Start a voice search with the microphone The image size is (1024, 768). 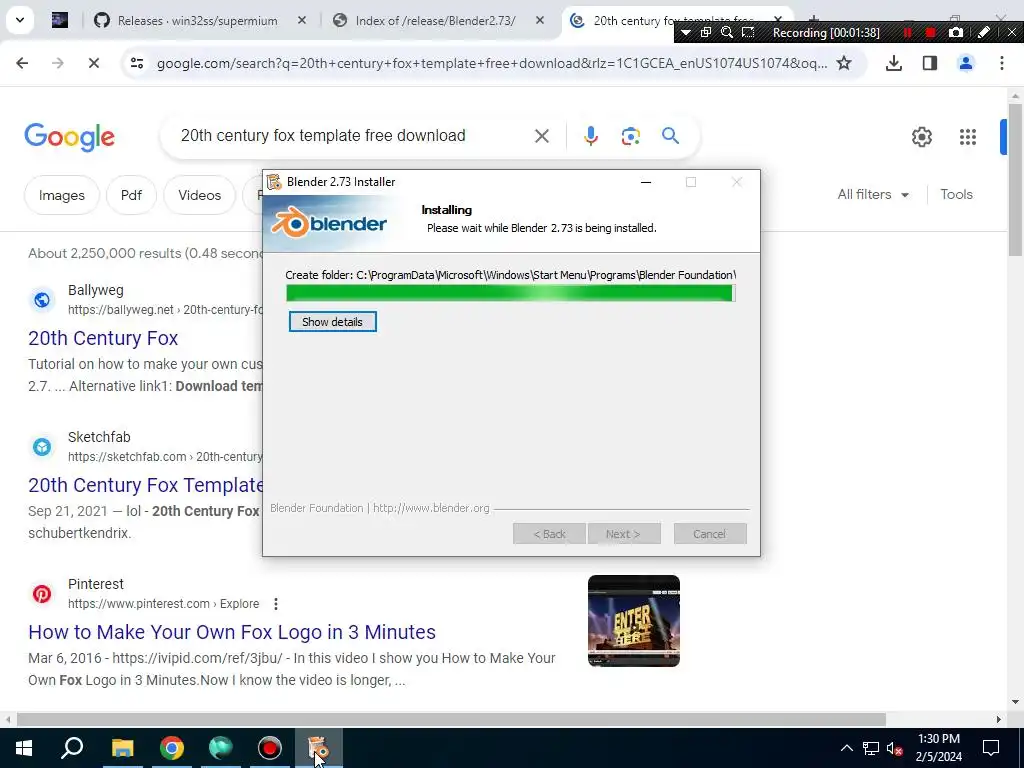590,136
